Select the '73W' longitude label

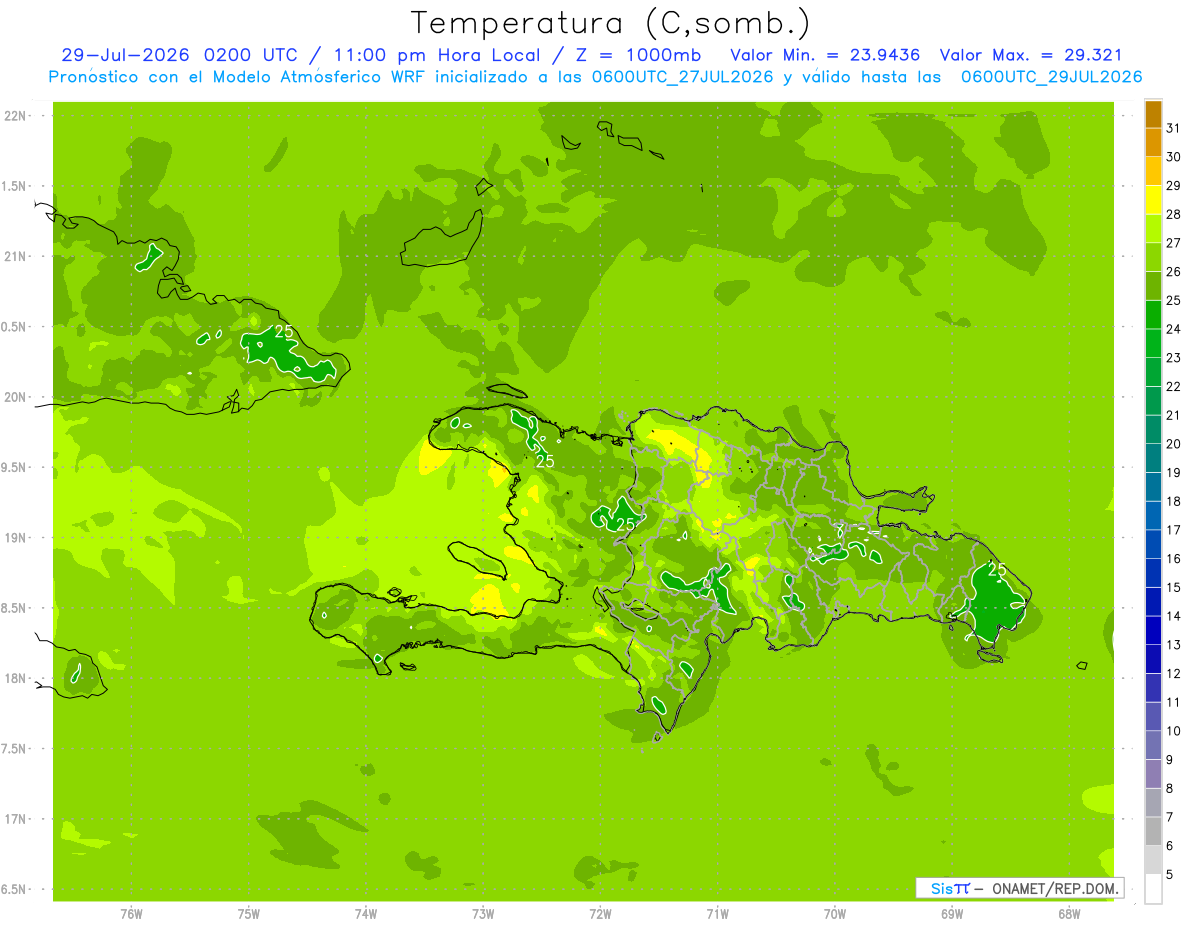[x=483, y=914]
